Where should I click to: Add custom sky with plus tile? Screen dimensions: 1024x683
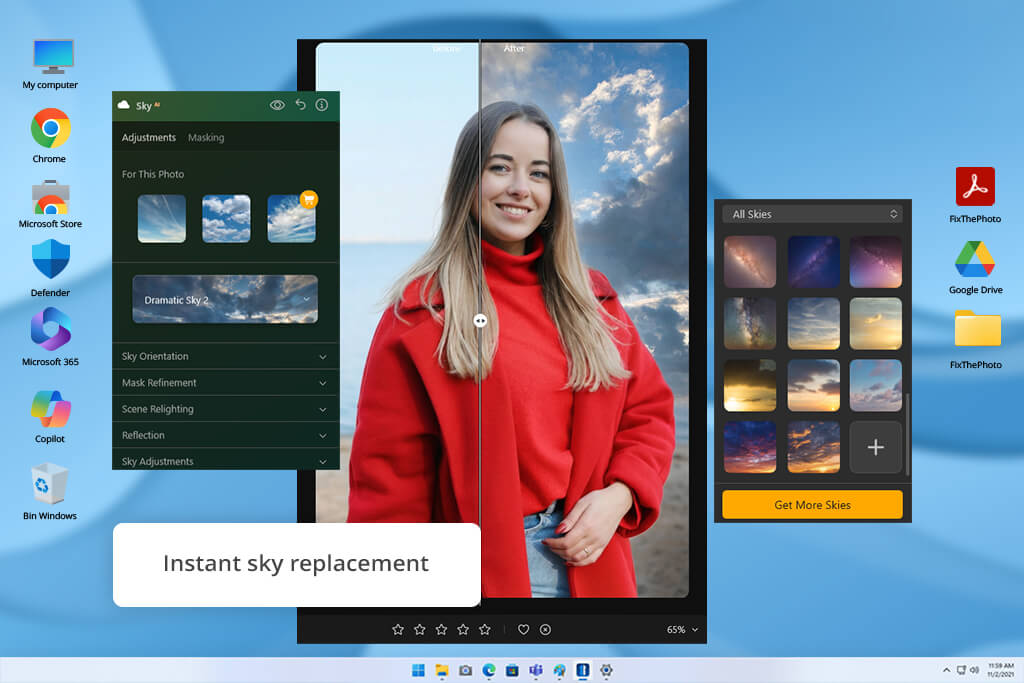(876, 447)
